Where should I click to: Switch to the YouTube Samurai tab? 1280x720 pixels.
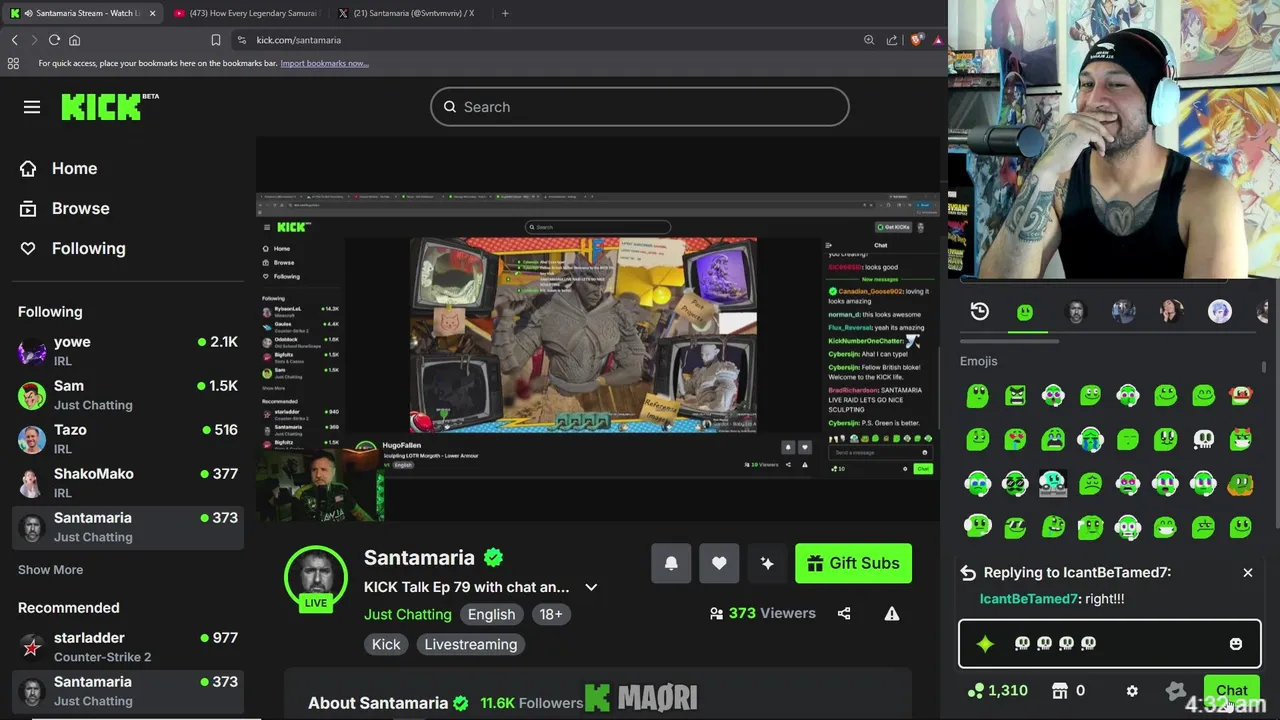[245, 13]
